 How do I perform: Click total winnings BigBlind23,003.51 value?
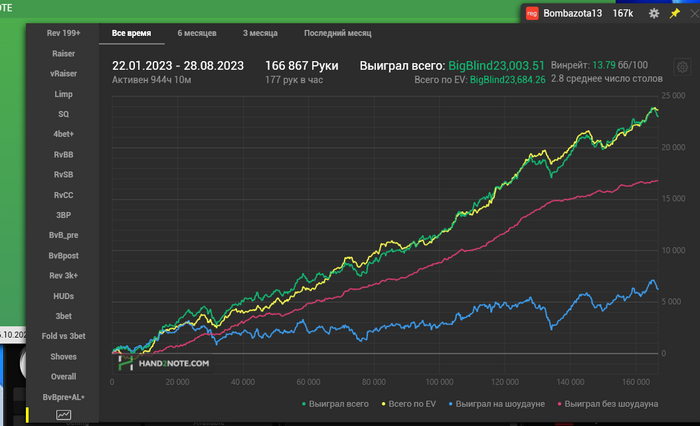(496, 66)
